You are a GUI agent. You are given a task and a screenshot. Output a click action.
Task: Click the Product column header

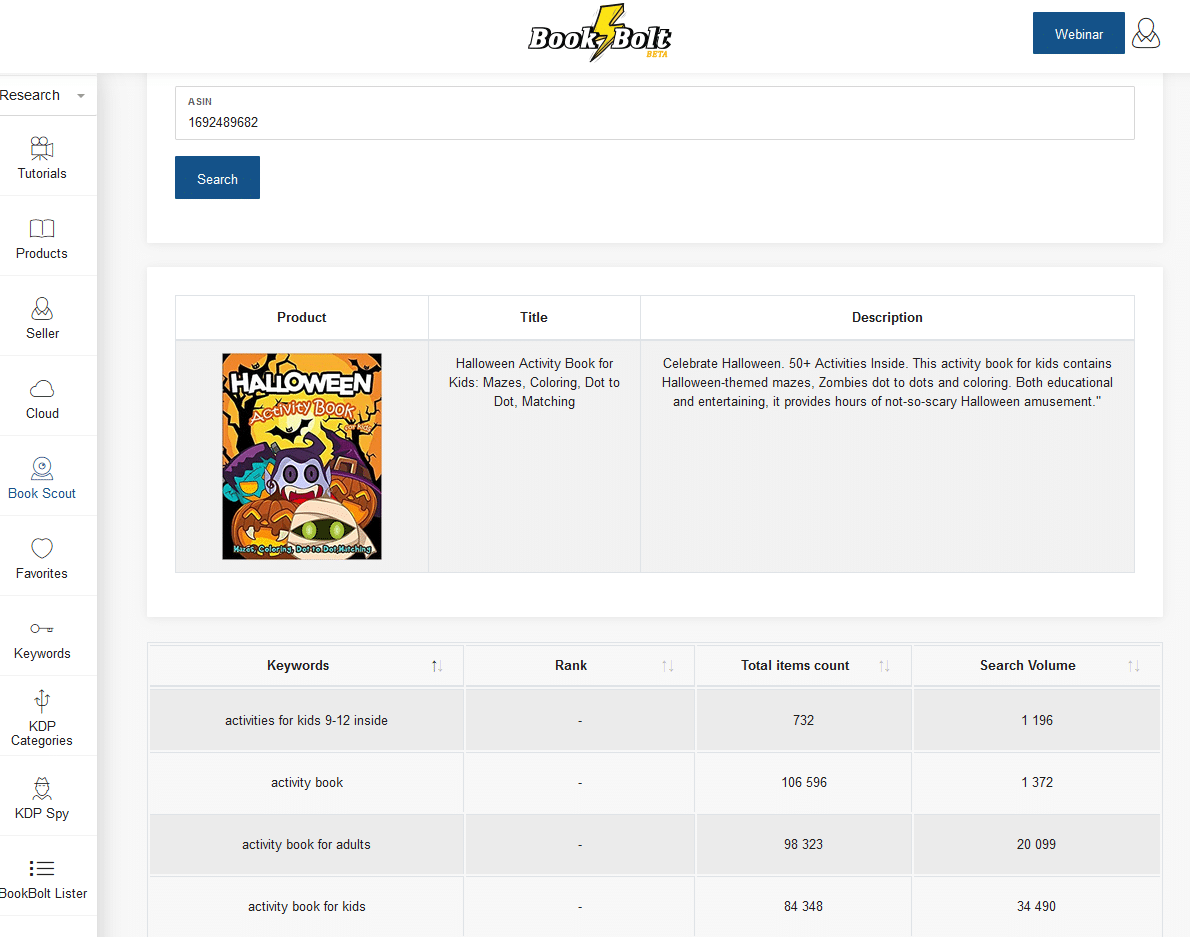coord(302,318)
